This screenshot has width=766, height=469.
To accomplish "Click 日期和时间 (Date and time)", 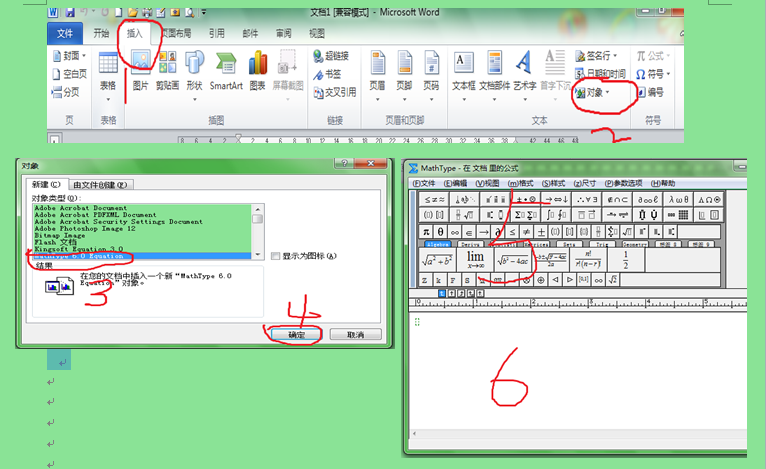I will pos(601,74).
